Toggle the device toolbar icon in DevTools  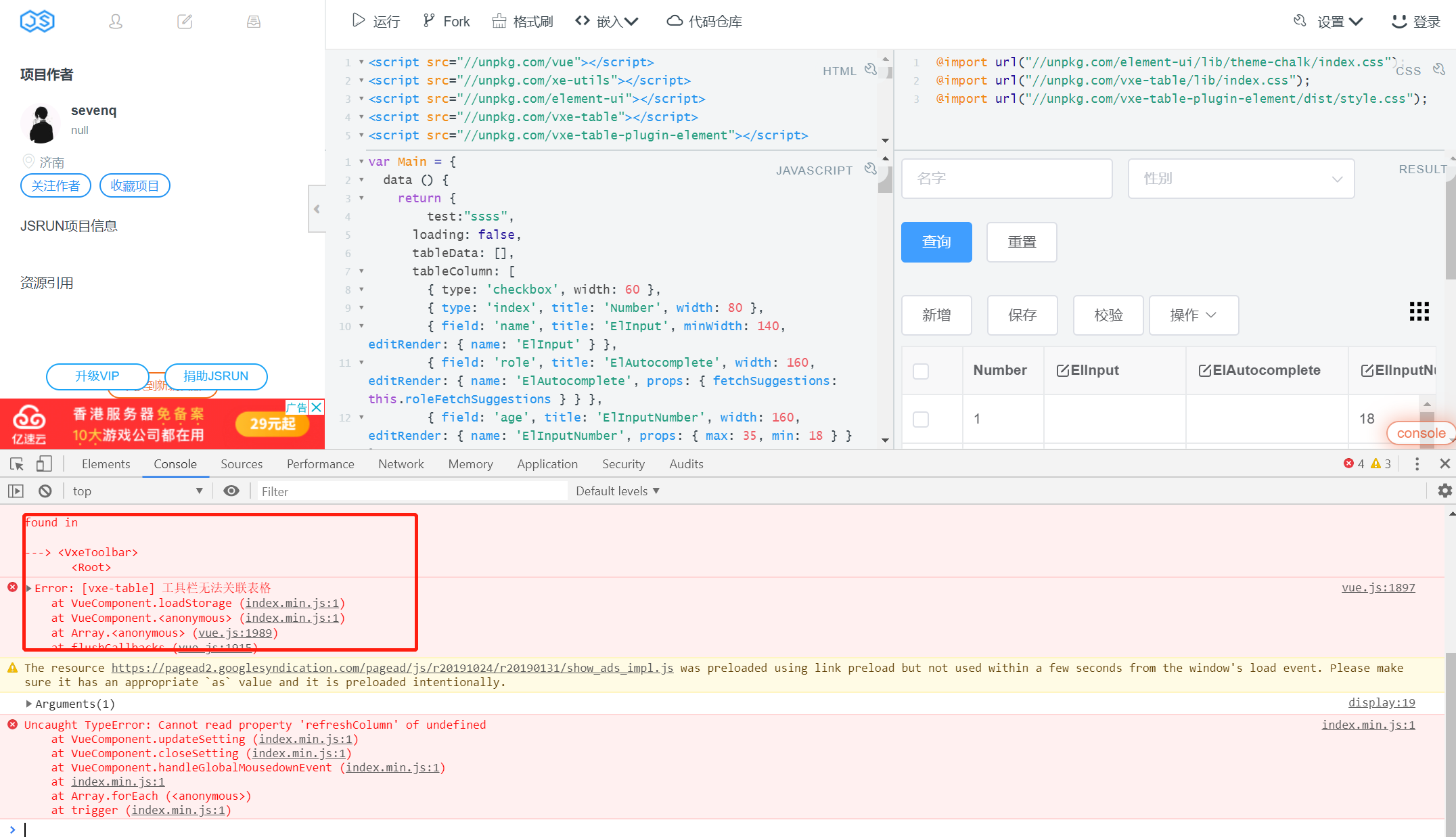pos(44,464)
